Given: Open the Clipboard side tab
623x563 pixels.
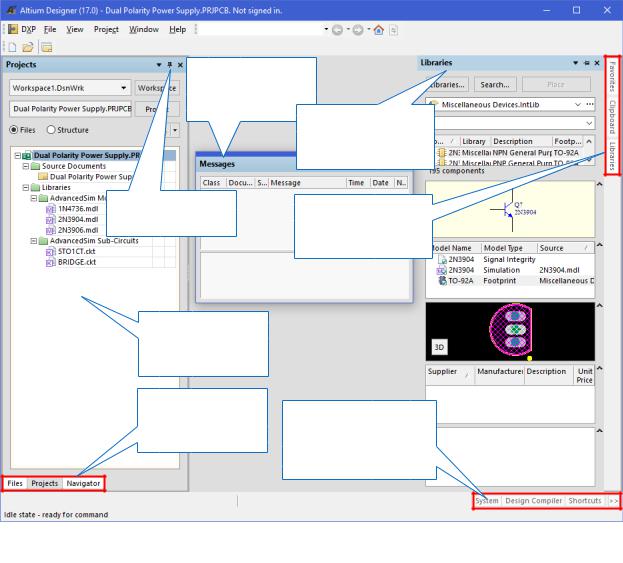Looking at the screenshot, I should (612, 117).
